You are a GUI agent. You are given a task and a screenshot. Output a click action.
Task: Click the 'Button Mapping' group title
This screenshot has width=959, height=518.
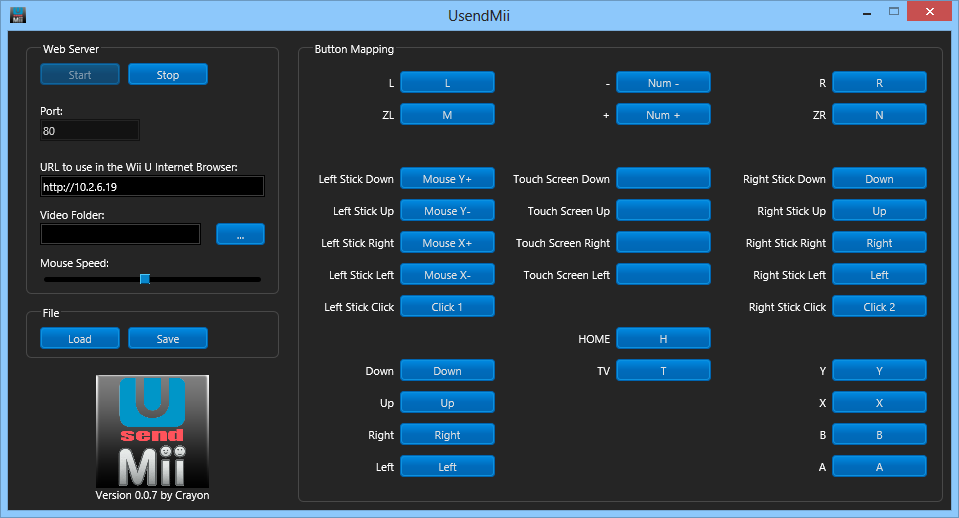point(354,49)
